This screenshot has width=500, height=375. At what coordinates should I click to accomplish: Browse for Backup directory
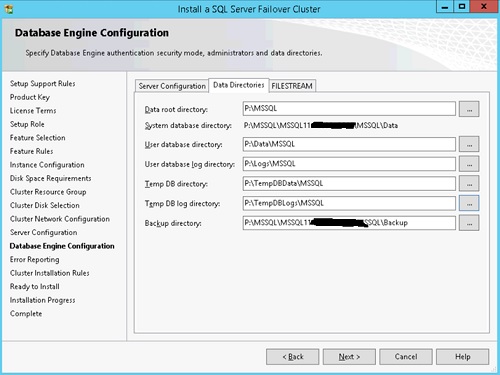(x=469, y=223)
